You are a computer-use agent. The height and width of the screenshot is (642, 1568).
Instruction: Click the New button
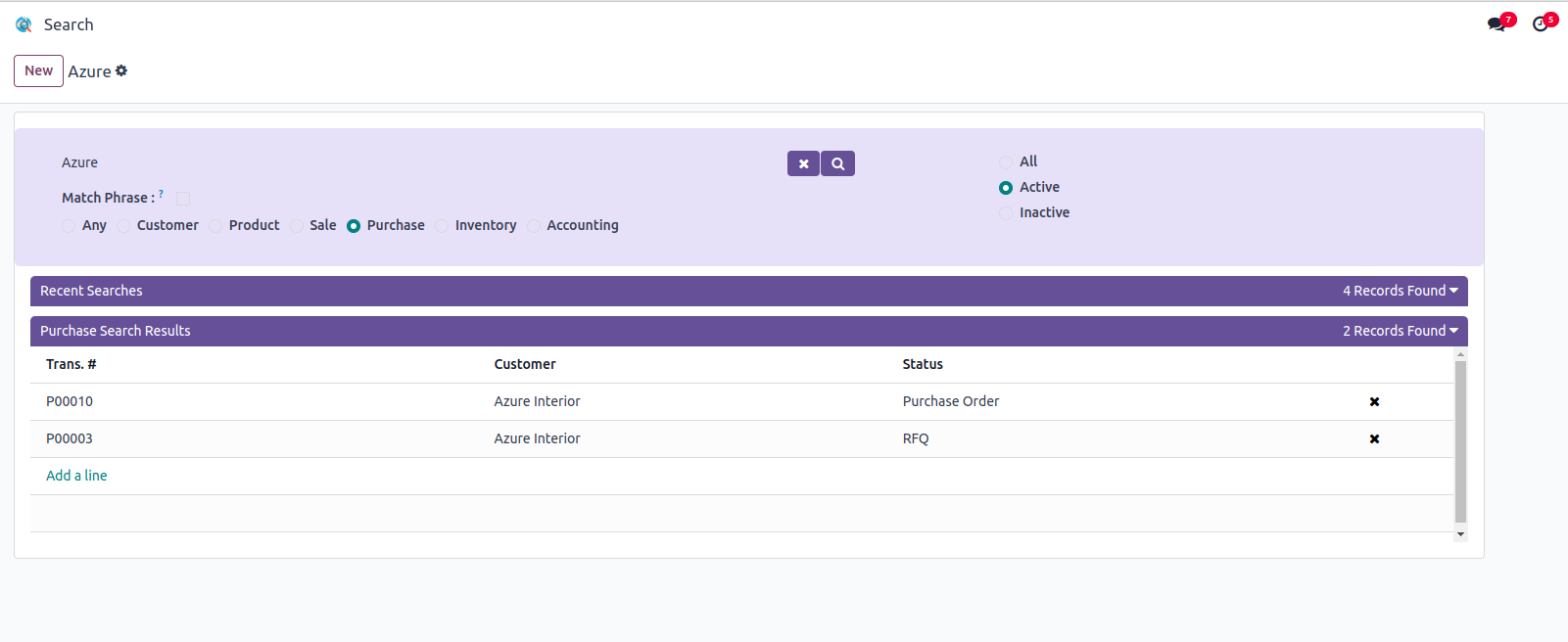coord(38,70)
